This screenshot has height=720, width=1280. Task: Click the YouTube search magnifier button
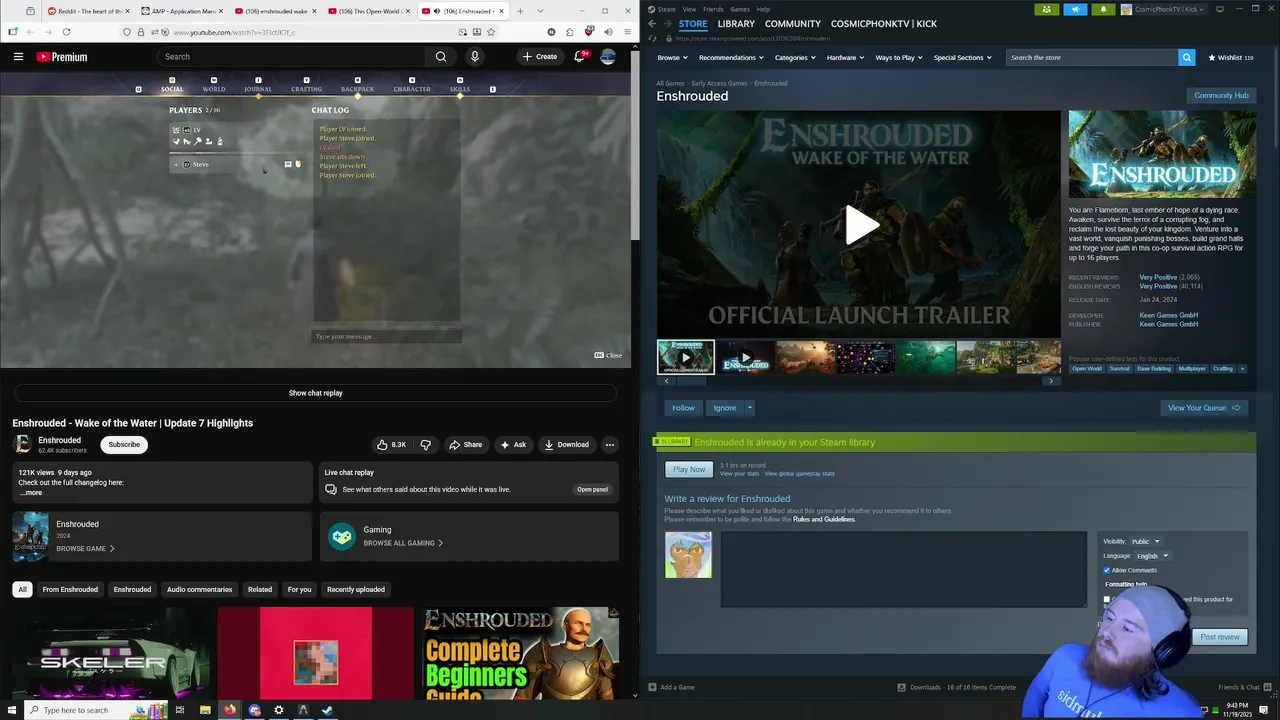tap(441, 57)
